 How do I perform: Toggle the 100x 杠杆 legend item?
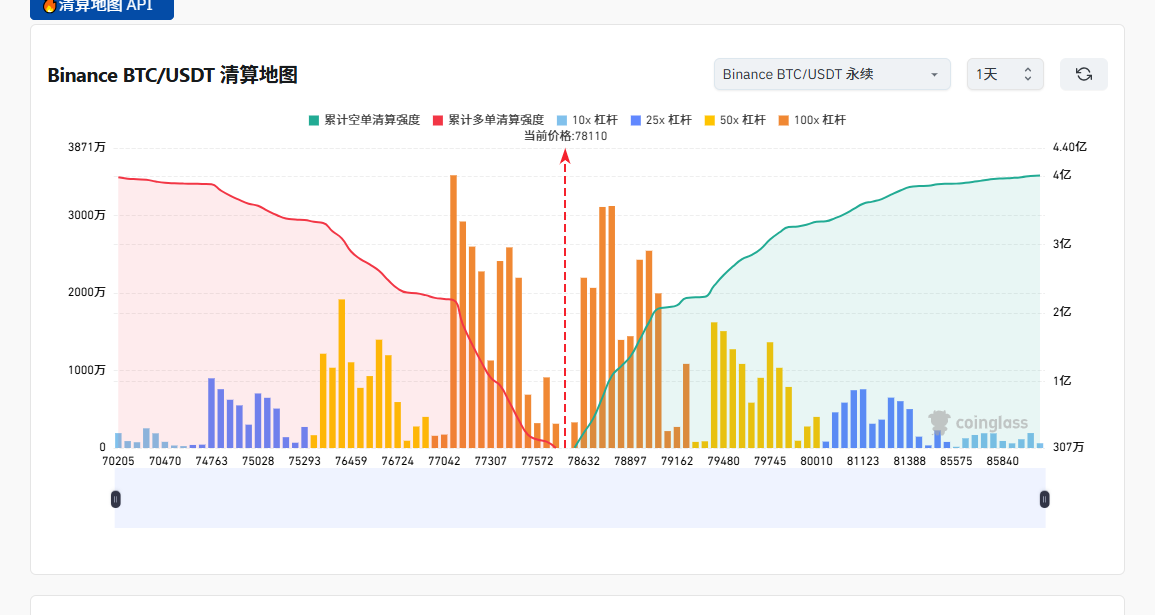(812, 120)
